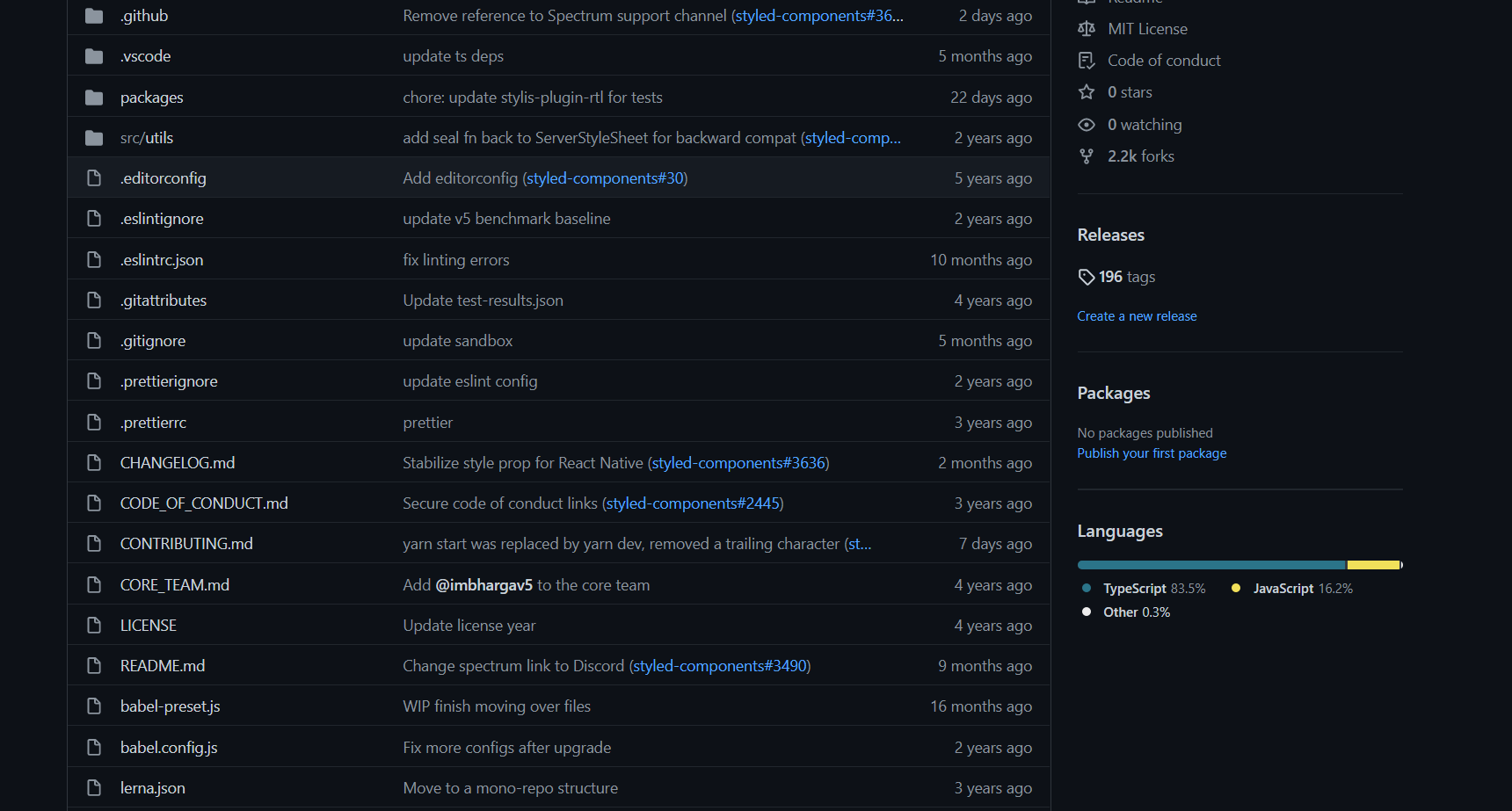Click the Code of conduct checklist icon
1512x811 pixels.
(x=1087, y=61)
